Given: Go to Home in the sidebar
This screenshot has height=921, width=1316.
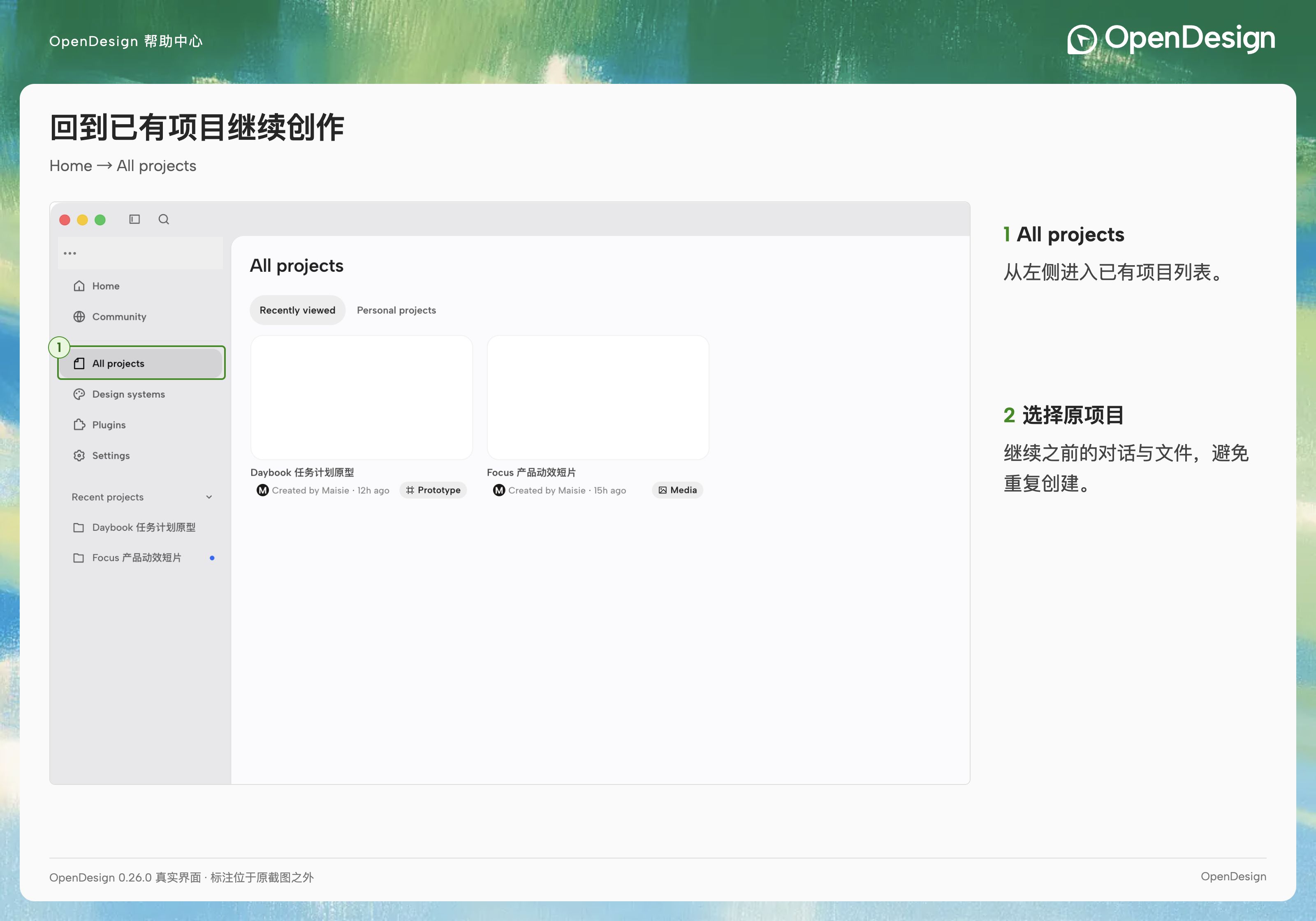Looking at the screenshot, I should point(140,286).
